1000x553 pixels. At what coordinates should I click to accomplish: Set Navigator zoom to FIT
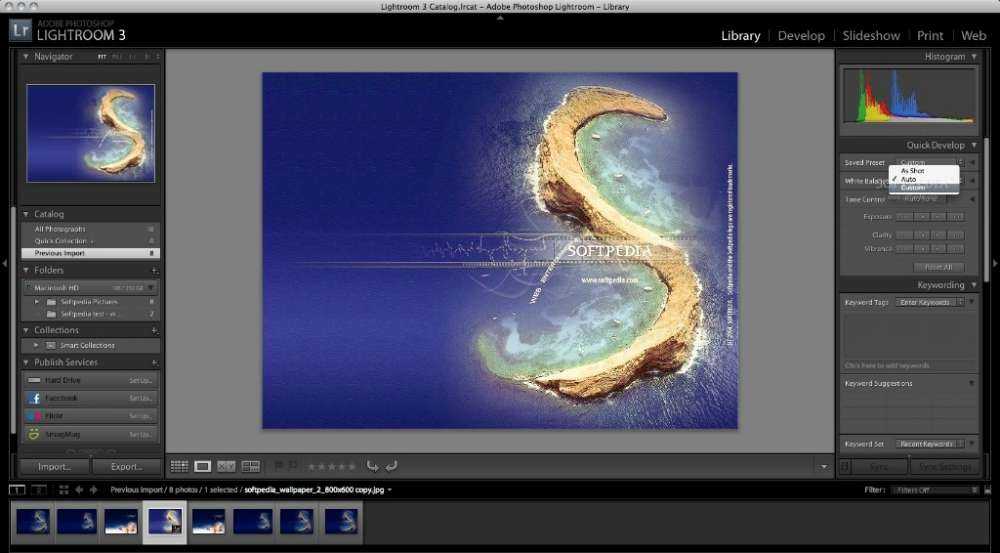(x=102, y=57)
